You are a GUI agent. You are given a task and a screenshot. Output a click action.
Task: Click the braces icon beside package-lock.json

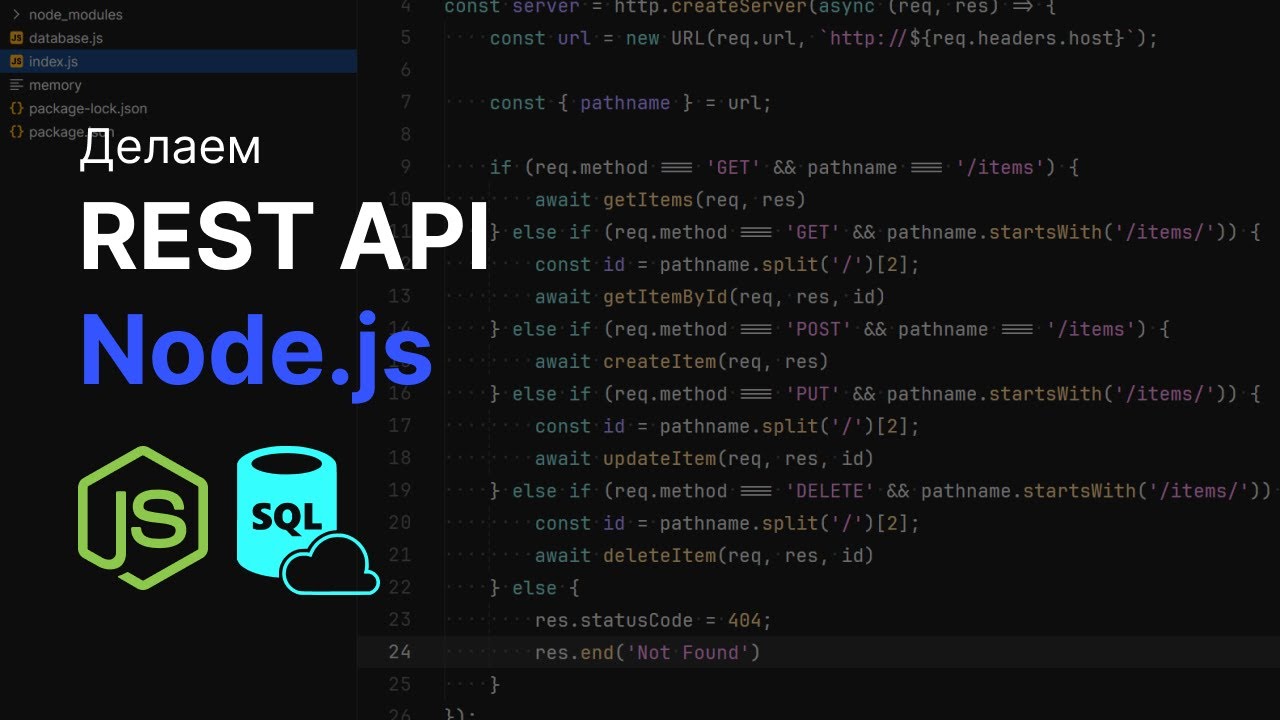coord(17,108)
